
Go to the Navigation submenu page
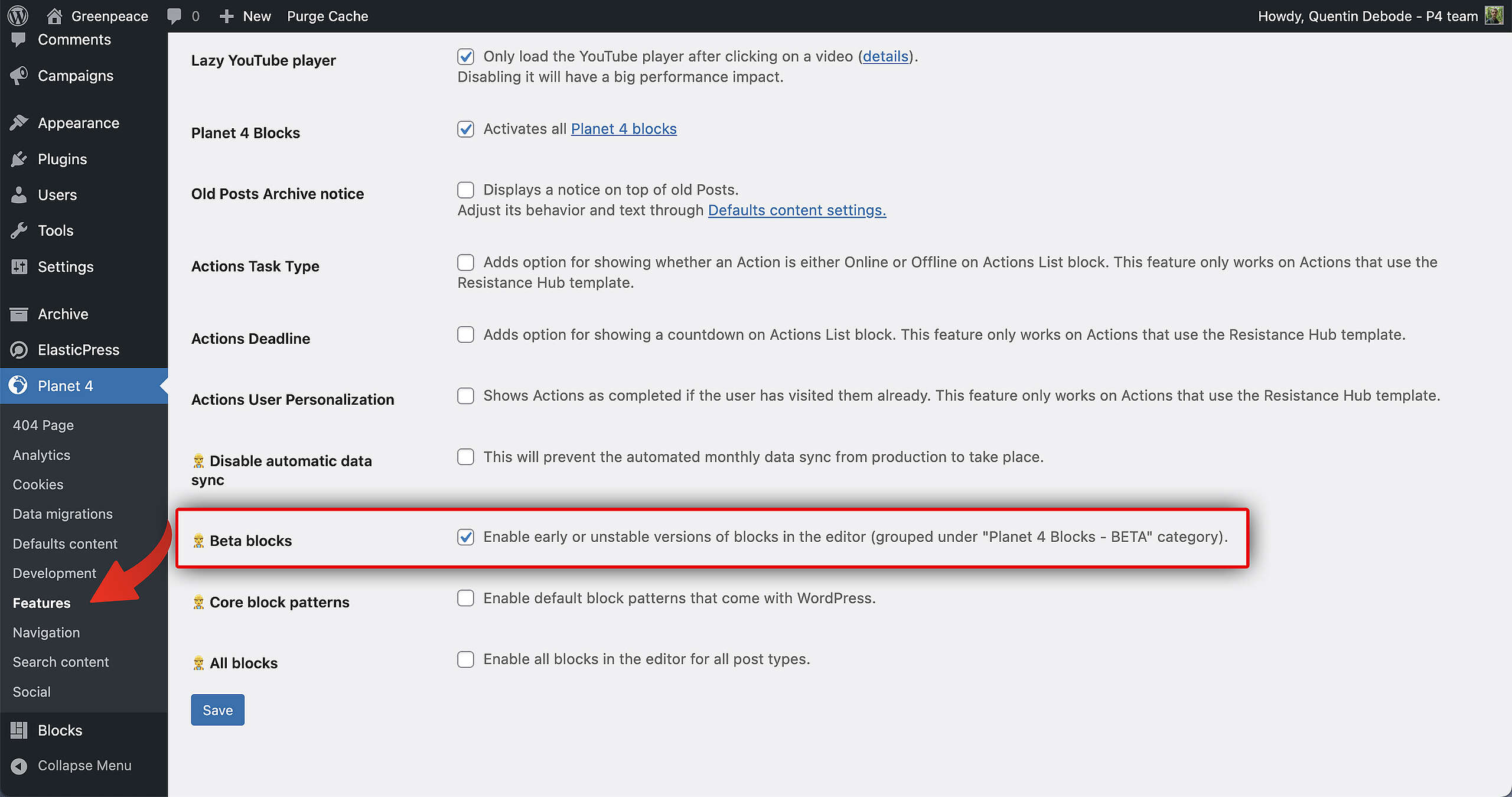46,632
